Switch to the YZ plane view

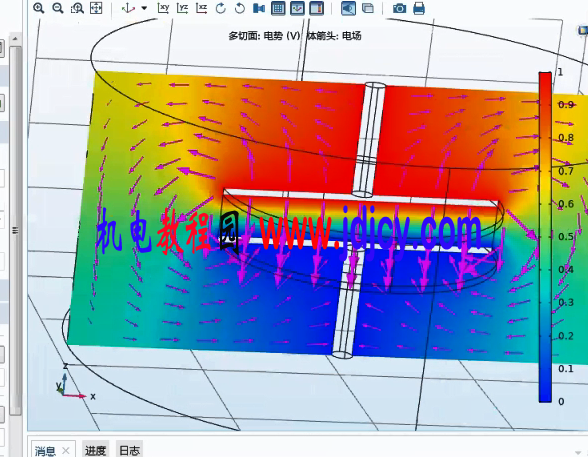point(182,8)
